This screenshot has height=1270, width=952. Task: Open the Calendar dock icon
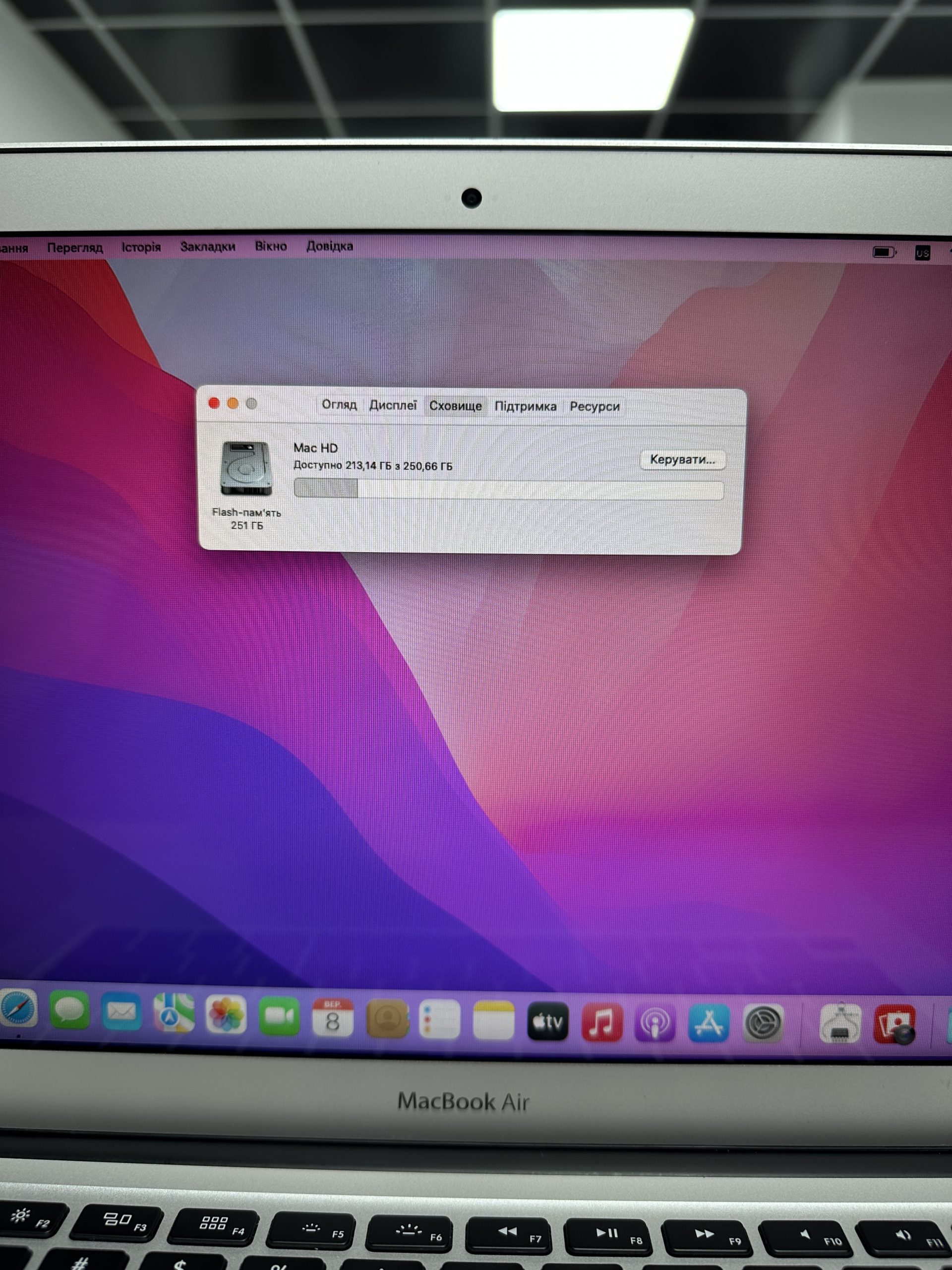[333, 1017]
